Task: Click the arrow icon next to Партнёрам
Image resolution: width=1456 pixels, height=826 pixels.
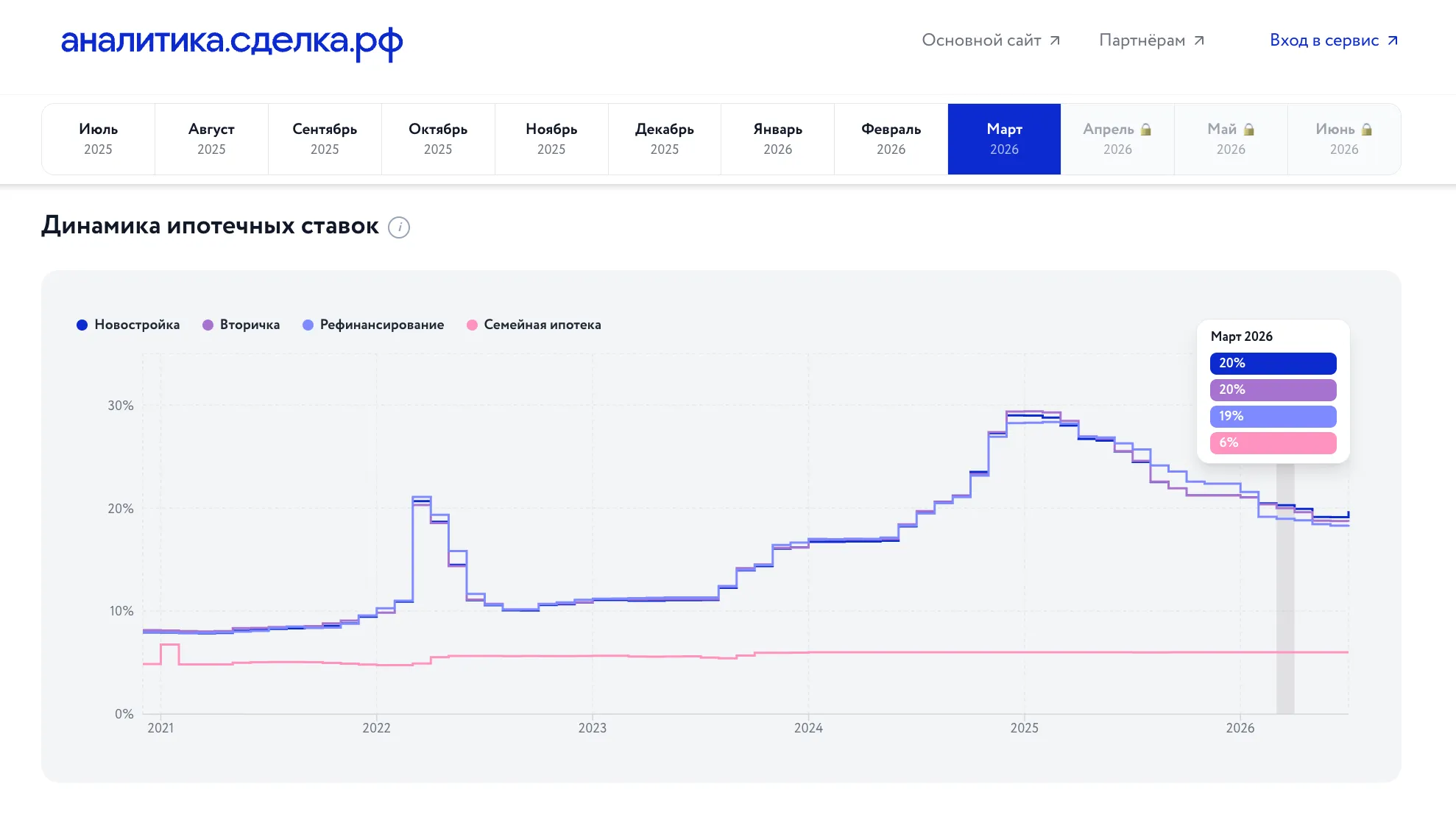Action: [x=1199, y=40]
